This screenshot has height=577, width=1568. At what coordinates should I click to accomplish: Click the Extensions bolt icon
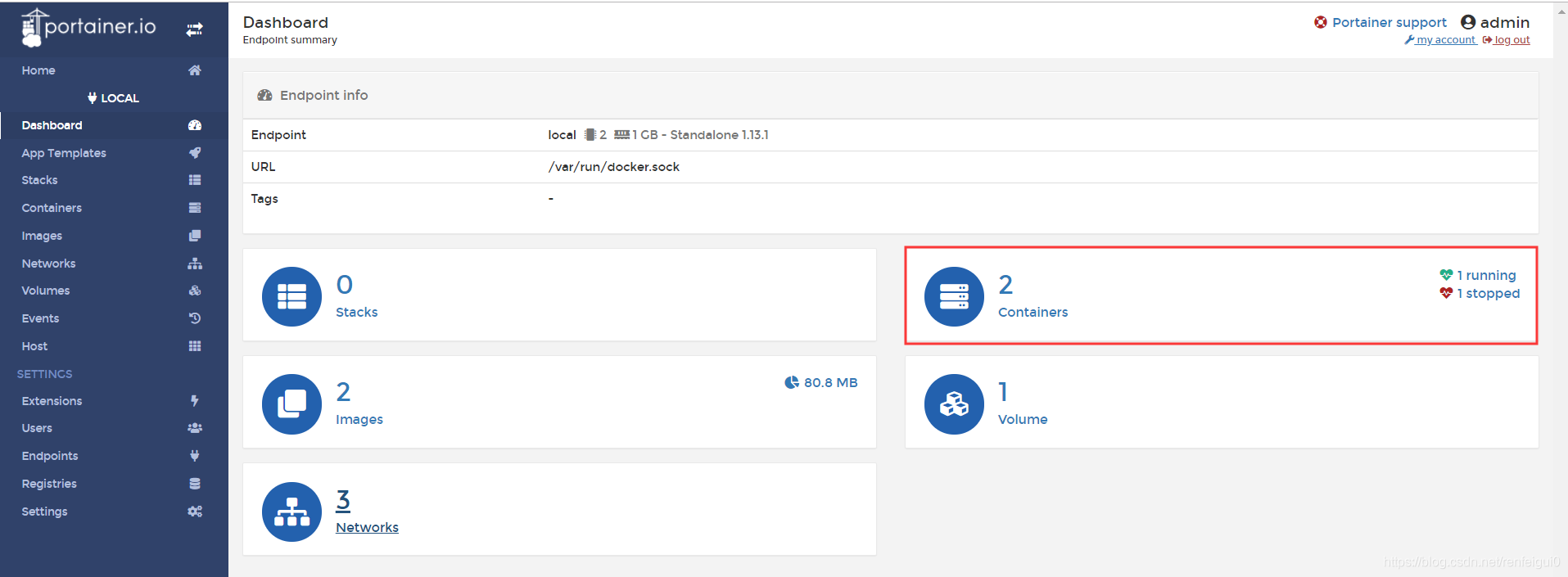click(195, 401)
